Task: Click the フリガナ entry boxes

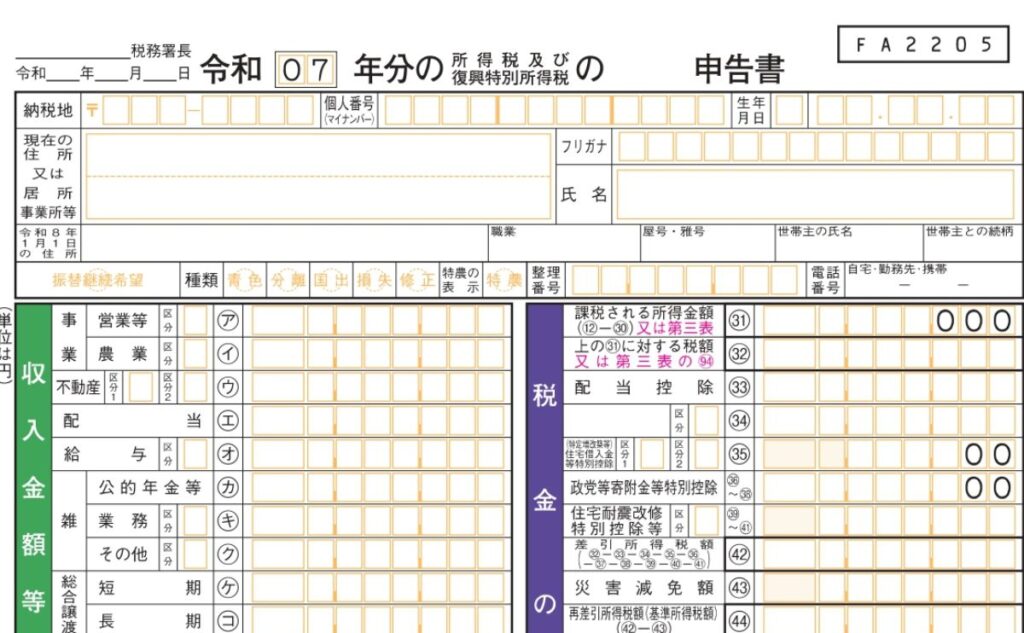Action: (x=815, y=146)
